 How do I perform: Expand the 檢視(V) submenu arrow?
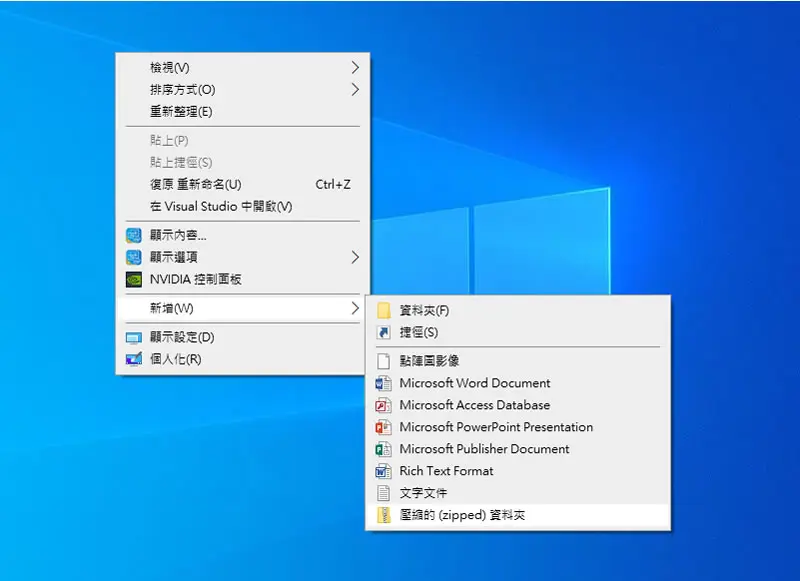[355, 67]
